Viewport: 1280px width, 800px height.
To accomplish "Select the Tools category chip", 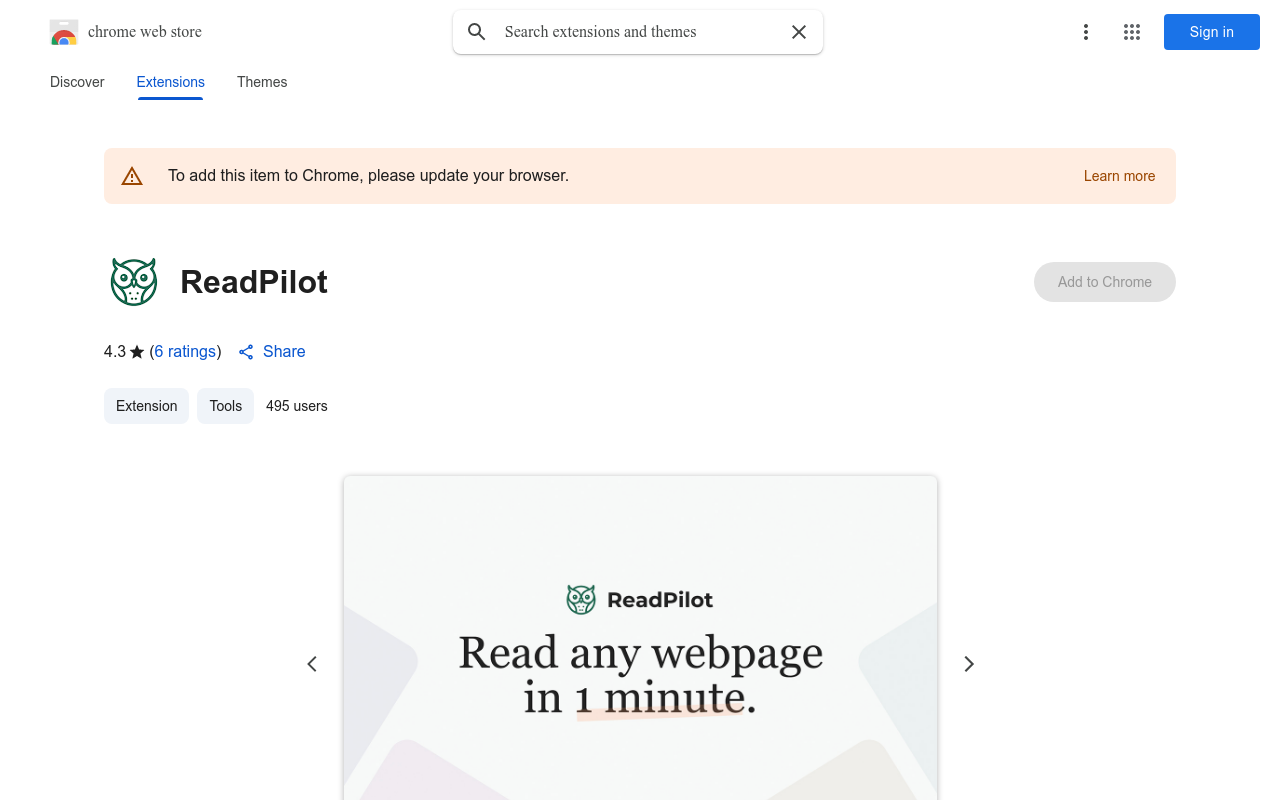I will (x=226, y=406).
